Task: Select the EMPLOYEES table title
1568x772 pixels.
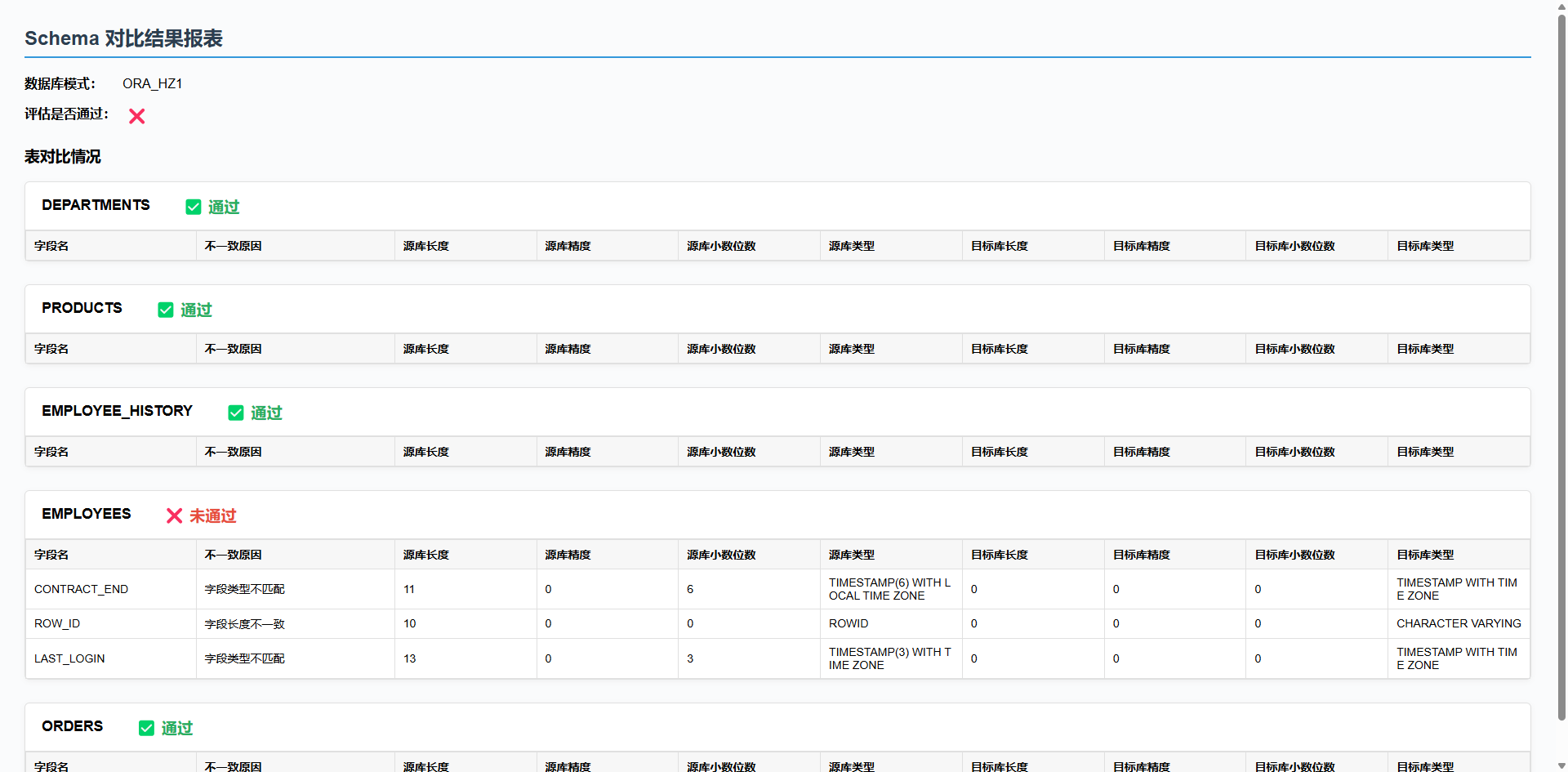Action: click(x=86, y=514)
